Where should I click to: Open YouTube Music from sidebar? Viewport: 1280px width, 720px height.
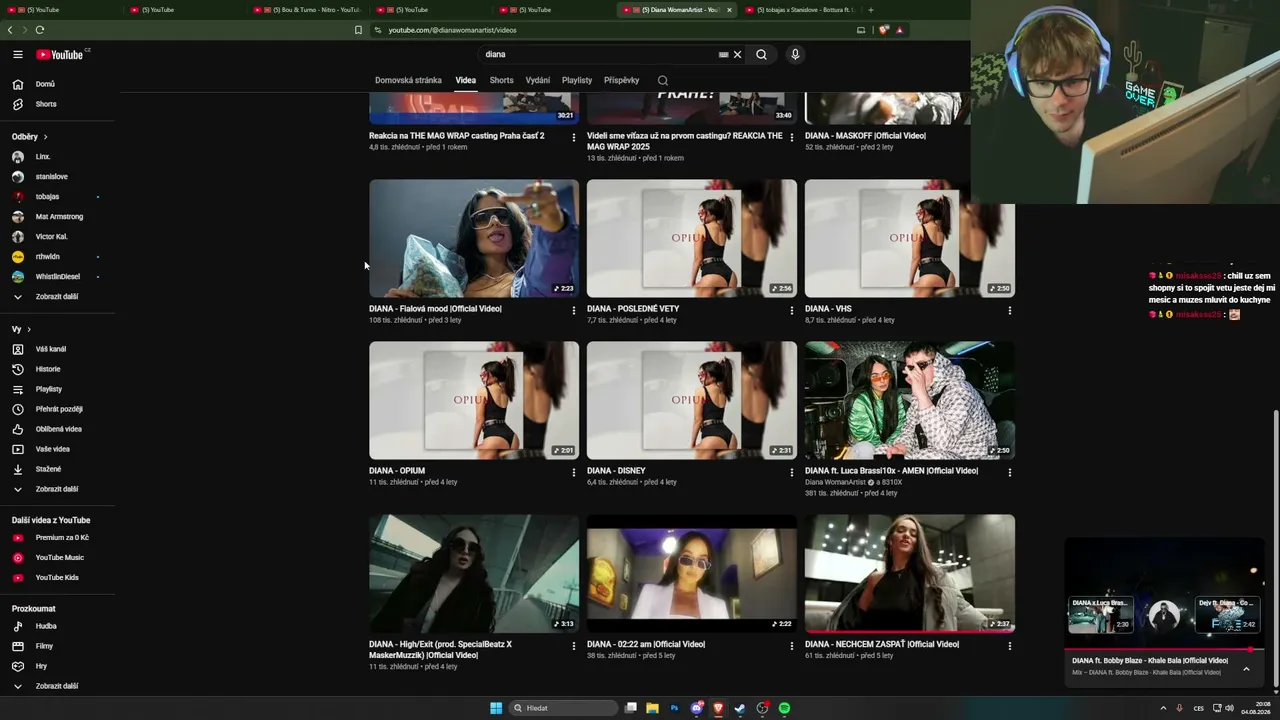[x=60, y=557]
